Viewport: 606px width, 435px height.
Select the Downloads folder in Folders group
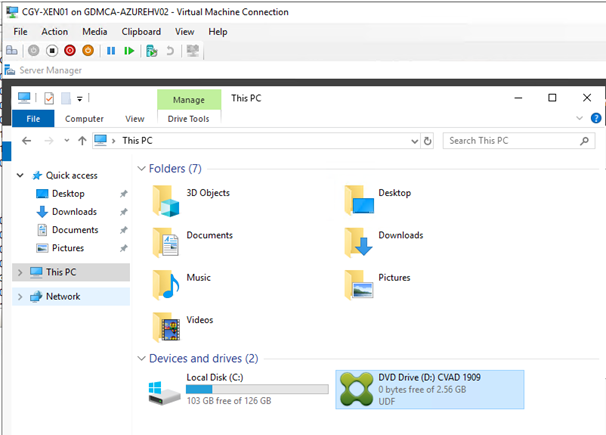[384, 243]
